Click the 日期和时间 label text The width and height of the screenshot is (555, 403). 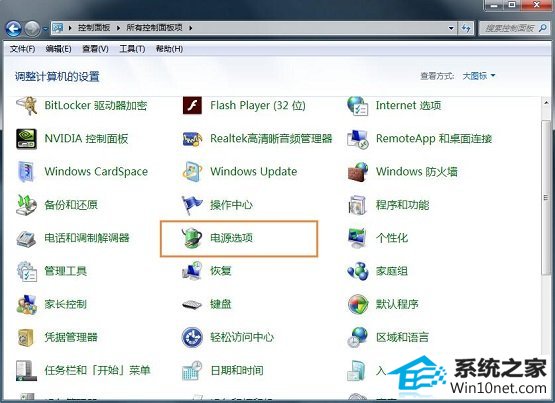pyautogui.click(x=237, y=370)
